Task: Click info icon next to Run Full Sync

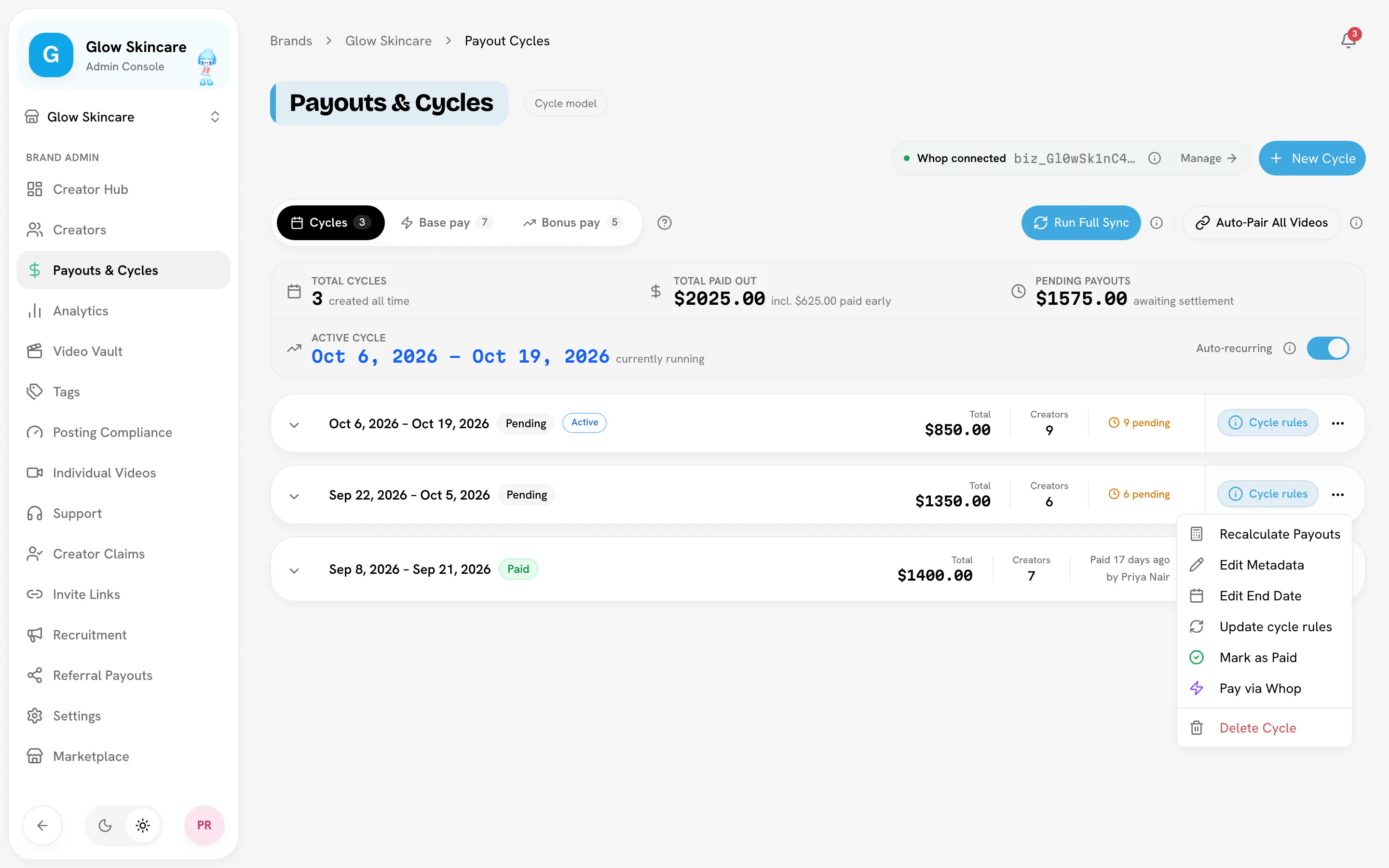Action: tap(1157, 223)
